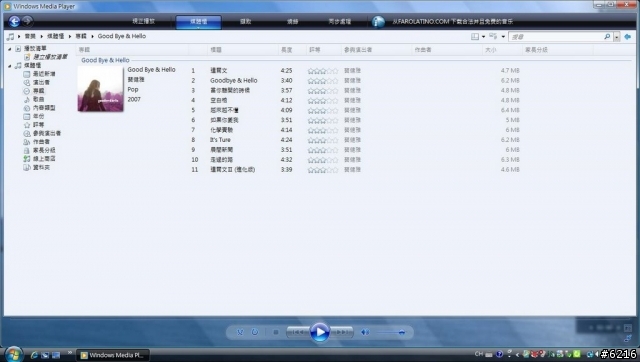The width and height of the screenshot is (640, 362).
Task: Switch to the Library (媒體櫃) tab
Action: (199, 22)
